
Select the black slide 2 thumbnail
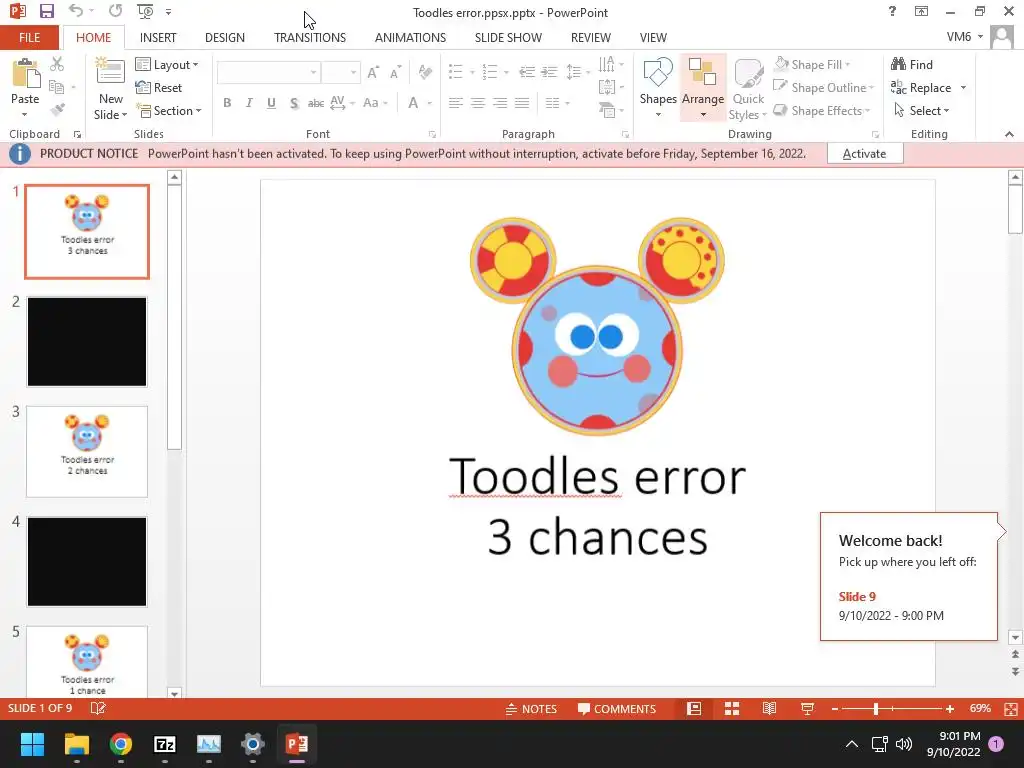87,342
